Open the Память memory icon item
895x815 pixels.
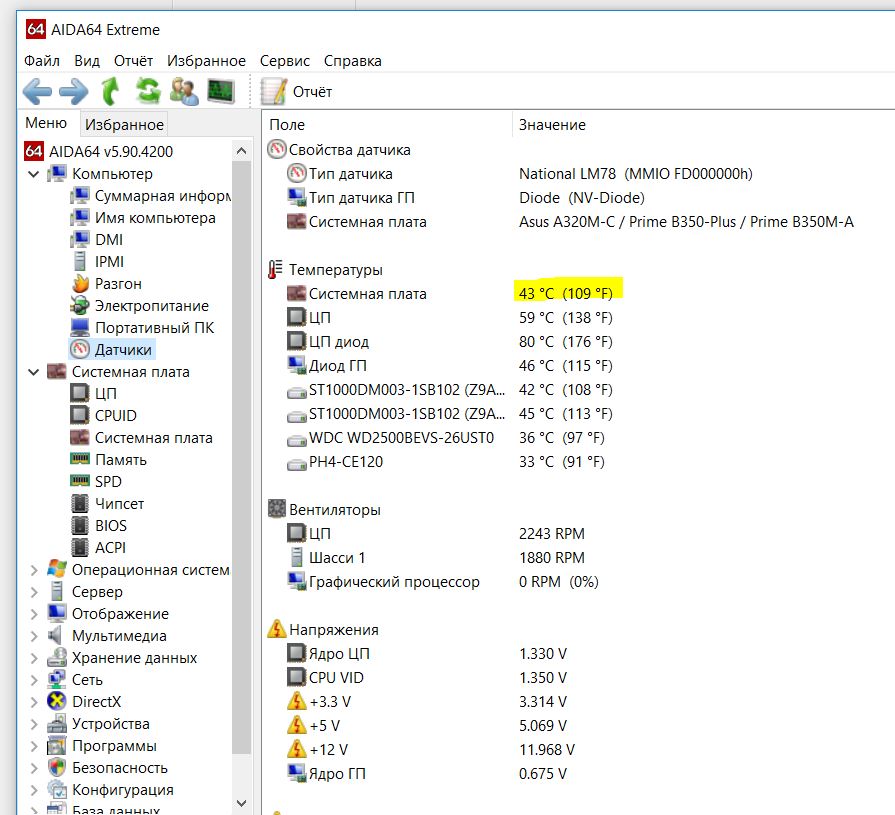108,459
